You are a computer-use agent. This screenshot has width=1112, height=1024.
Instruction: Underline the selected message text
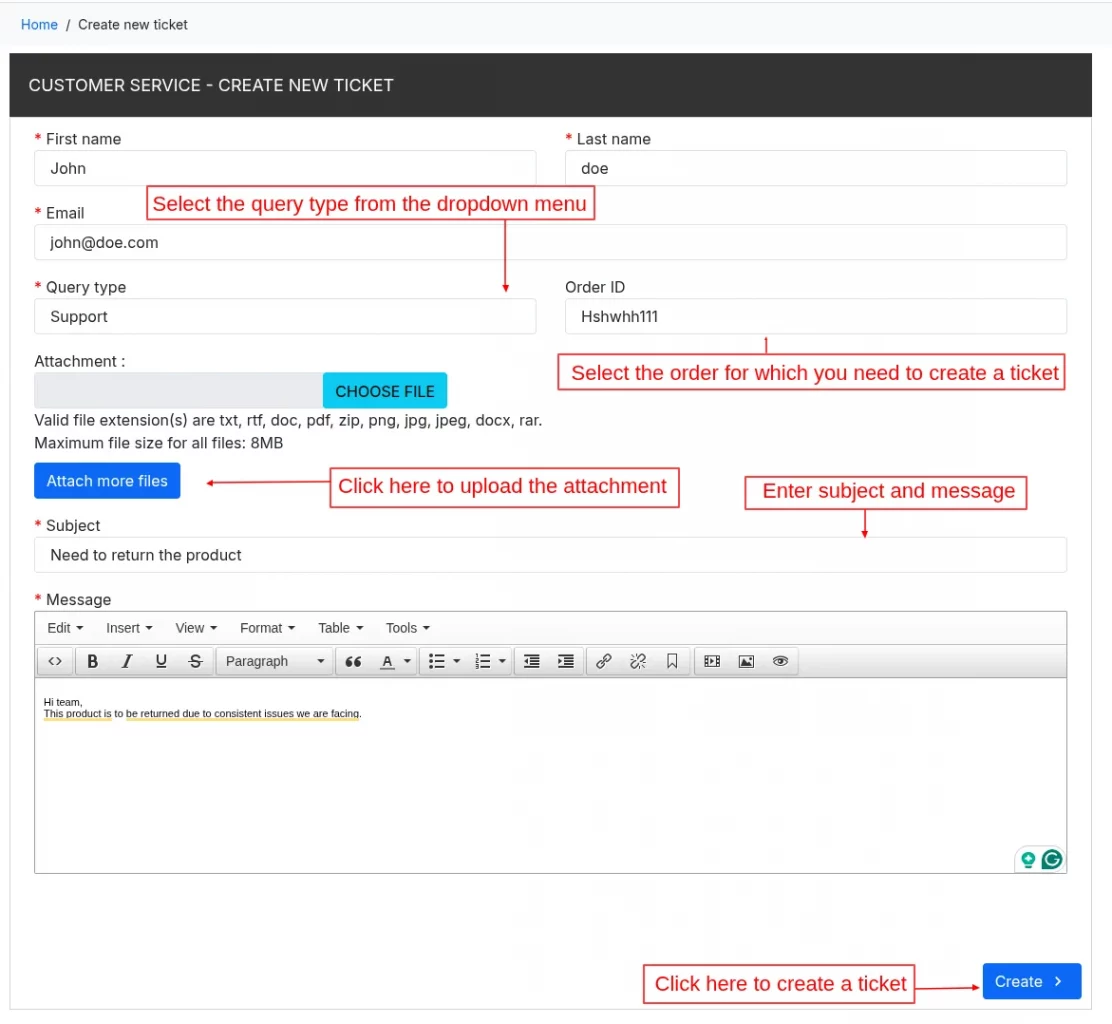click(161, 662)
